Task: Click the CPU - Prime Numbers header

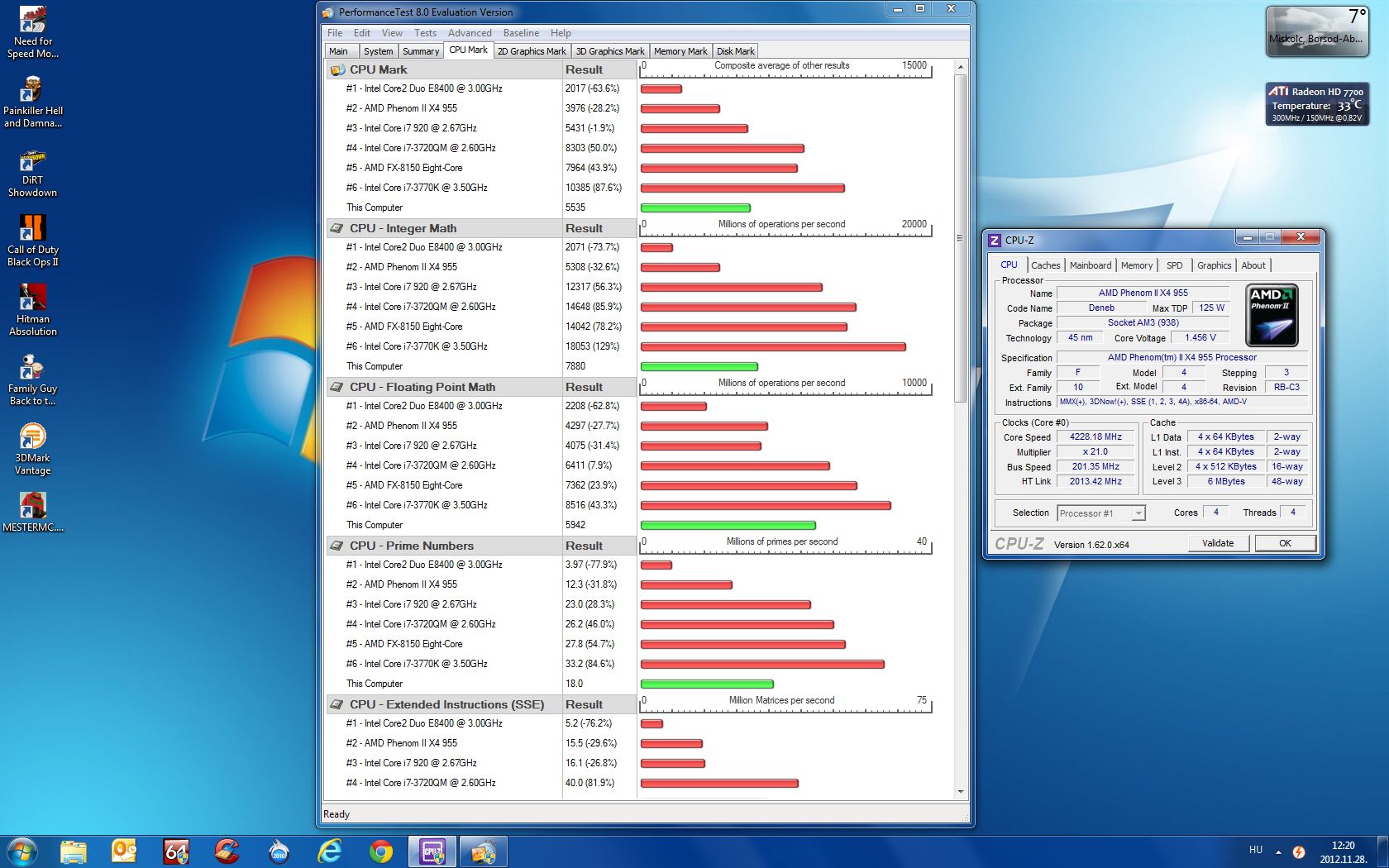Action: pos(444,546)
